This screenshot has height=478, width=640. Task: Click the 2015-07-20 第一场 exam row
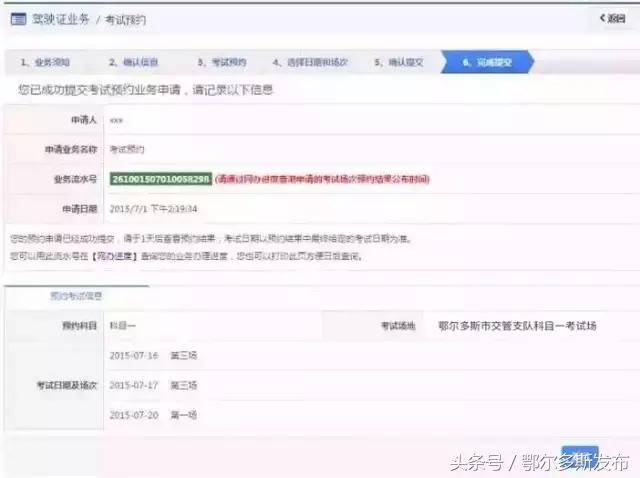tap(153, 415)
